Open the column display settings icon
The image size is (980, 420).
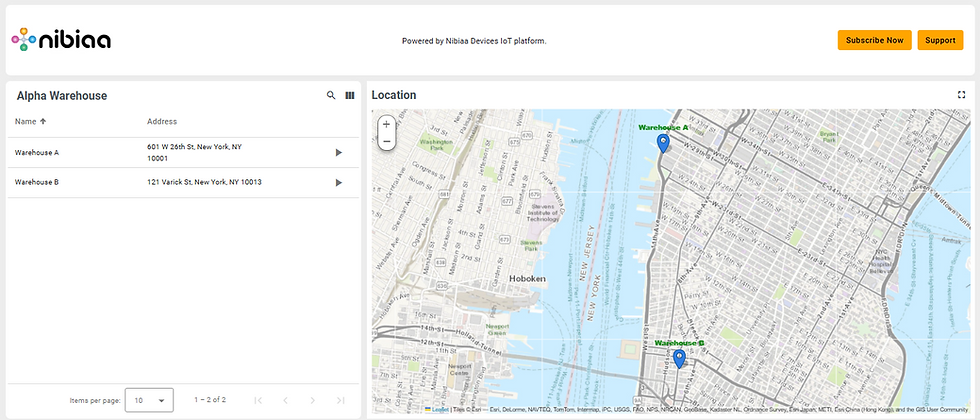(x=350, y=95)
